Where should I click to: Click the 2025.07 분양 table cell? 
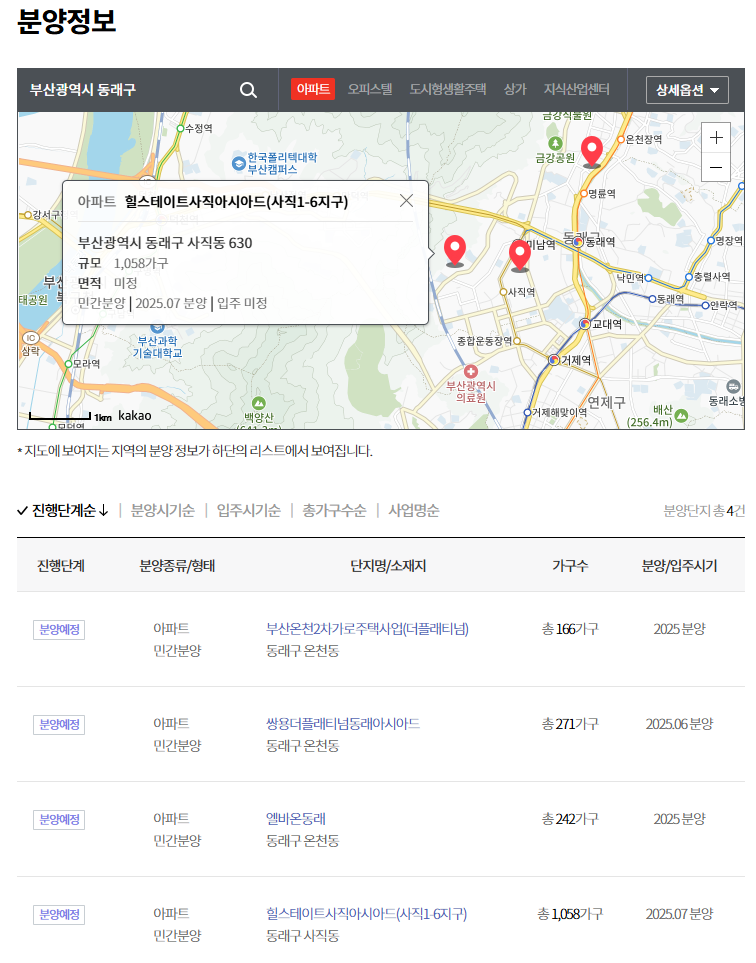(679, 914)
